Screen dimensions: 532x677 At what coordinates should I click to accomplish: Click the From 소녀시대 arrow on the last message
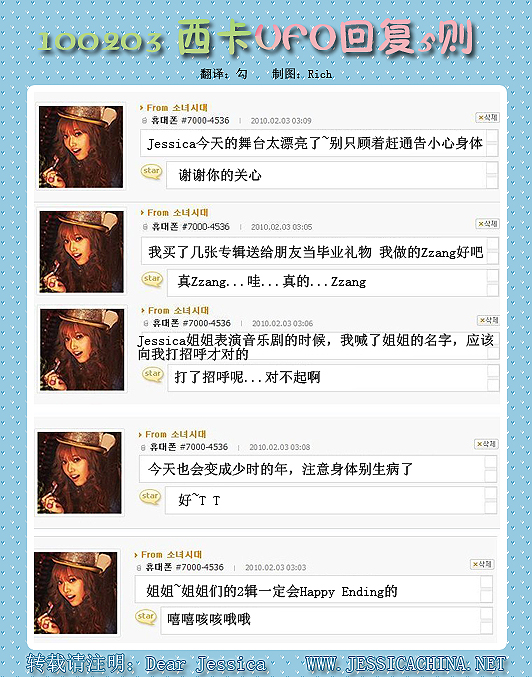click(x=136, y=555)
